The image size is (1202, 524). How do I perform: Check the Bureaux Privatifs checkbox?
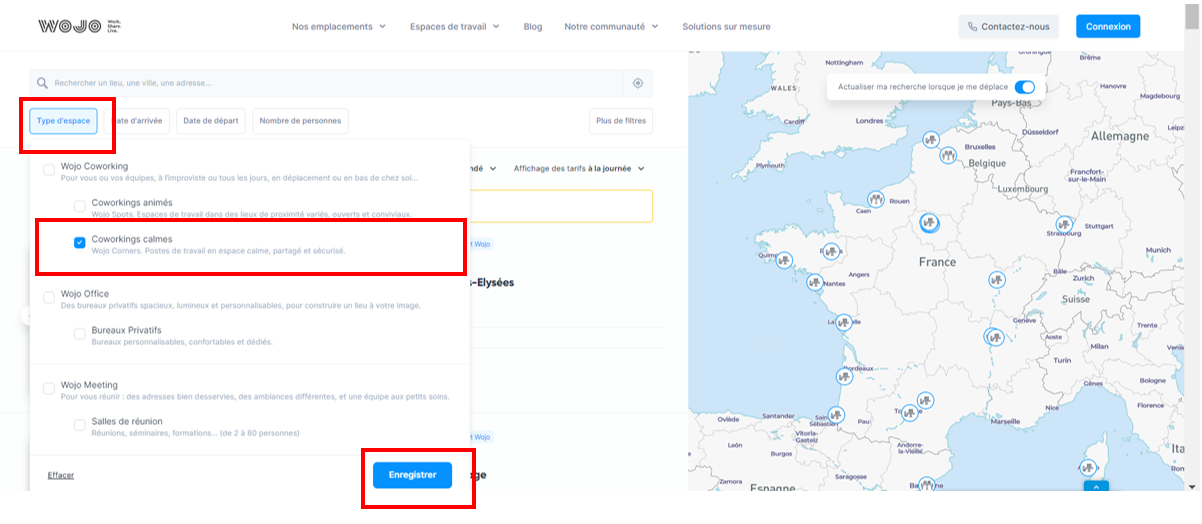coord(80,334)
